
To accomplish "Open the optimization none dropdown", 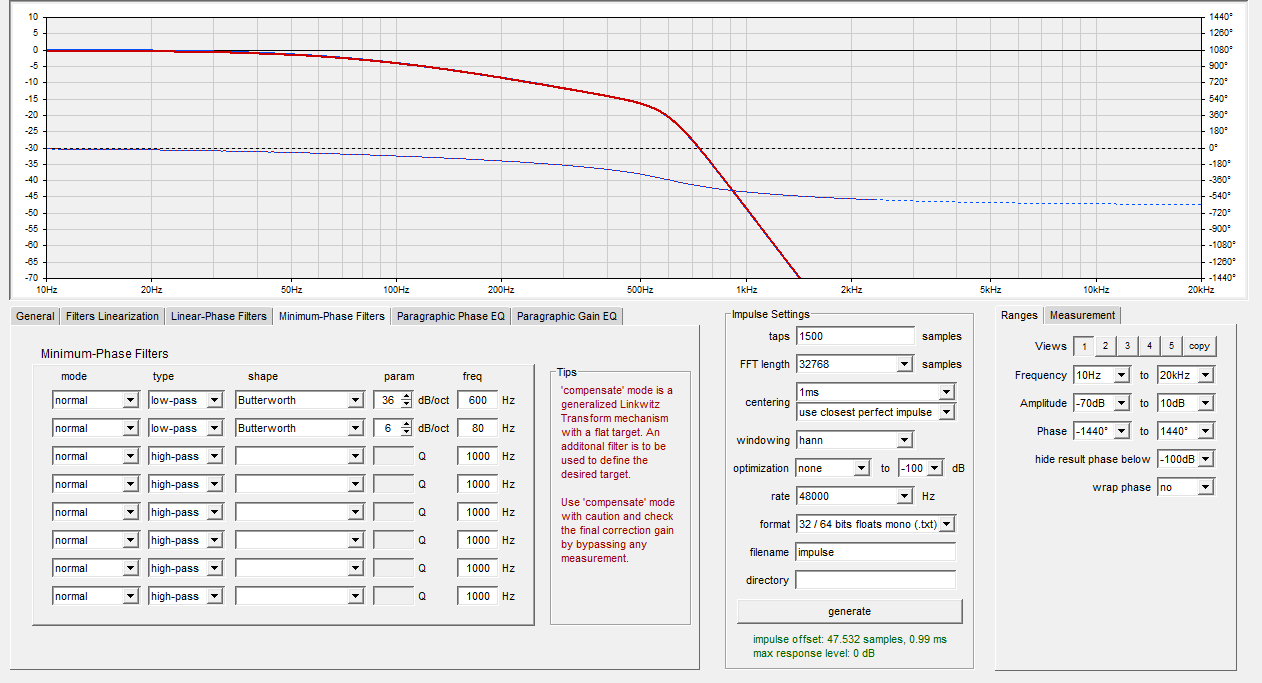I will coord(834,468).
